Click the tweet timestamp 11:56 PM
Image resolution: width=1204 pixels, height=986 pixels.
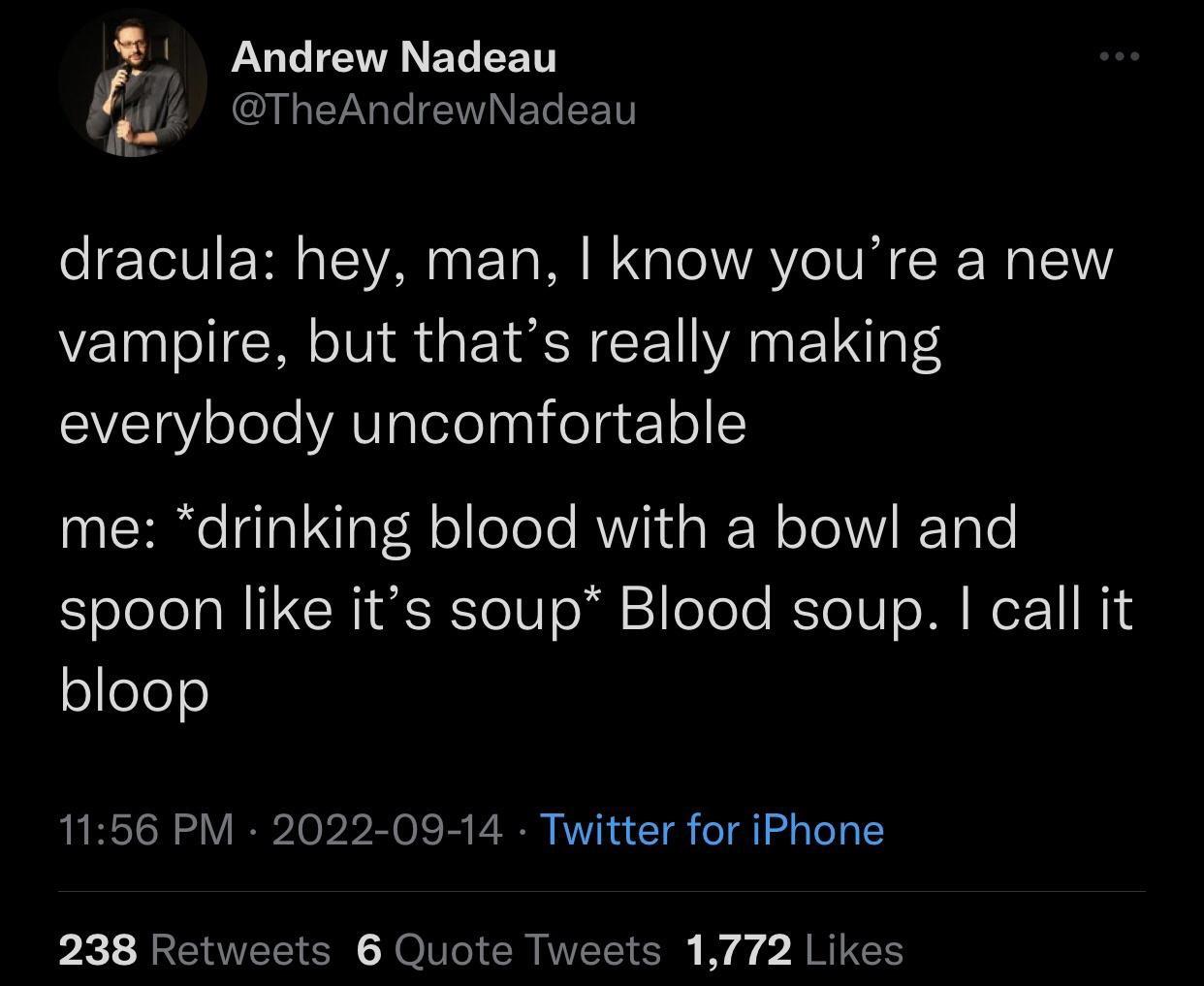147,830
